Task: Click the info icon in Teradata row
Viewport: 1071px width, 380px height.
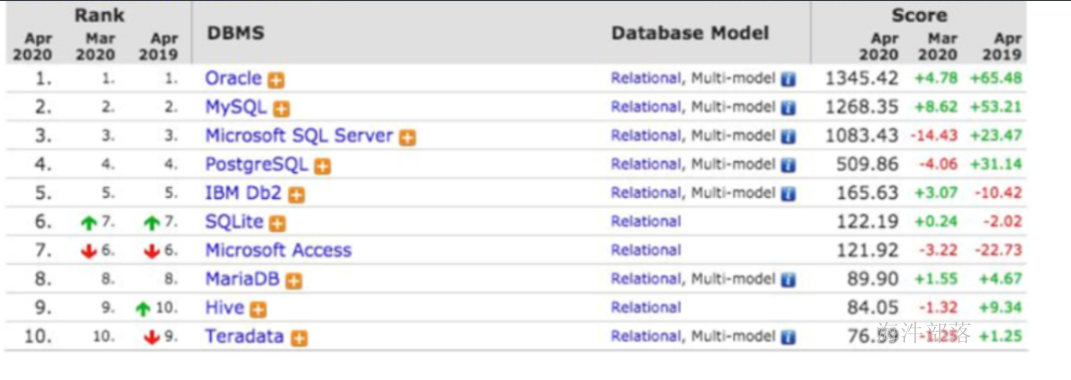Action: coord(788,337)
